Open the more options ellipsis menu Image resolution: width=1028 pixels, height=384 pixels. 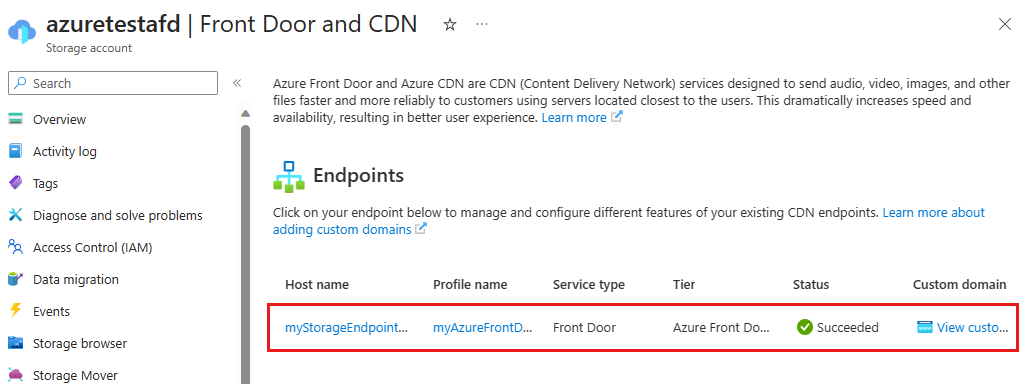click(x=482, y=24)
